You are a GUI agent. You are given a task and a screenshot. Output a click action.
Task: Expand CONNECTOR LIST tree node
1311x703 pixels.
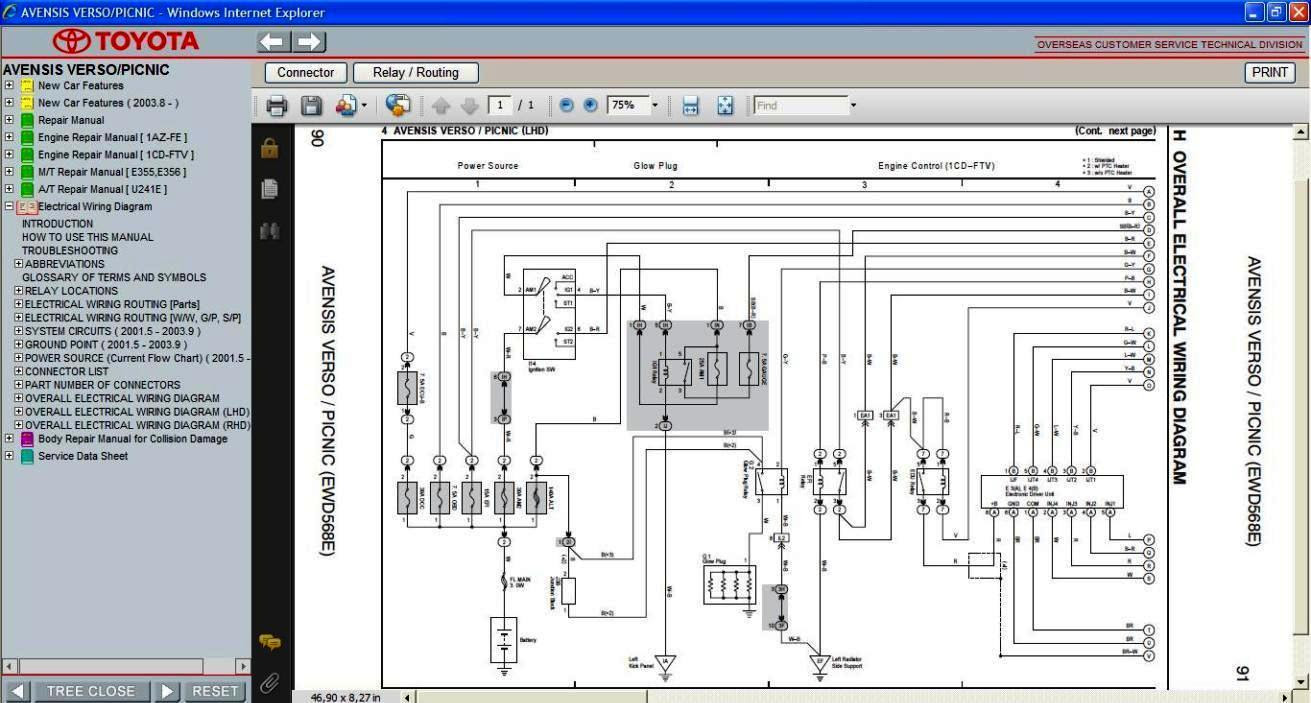[18, 371]
